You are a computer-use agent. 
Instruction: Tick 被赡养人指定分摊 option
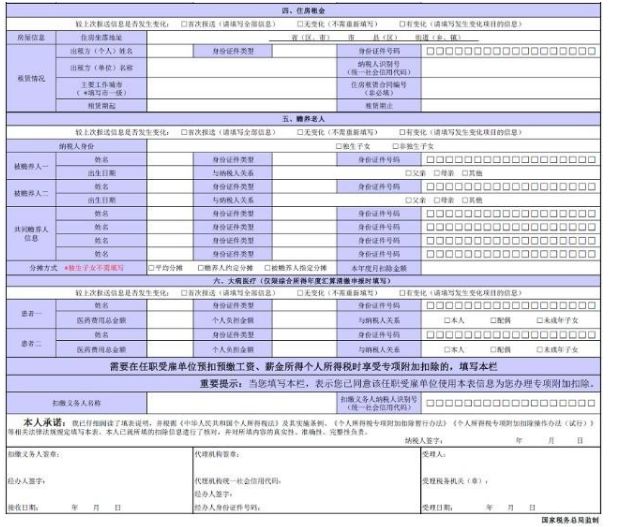[266, 267]
